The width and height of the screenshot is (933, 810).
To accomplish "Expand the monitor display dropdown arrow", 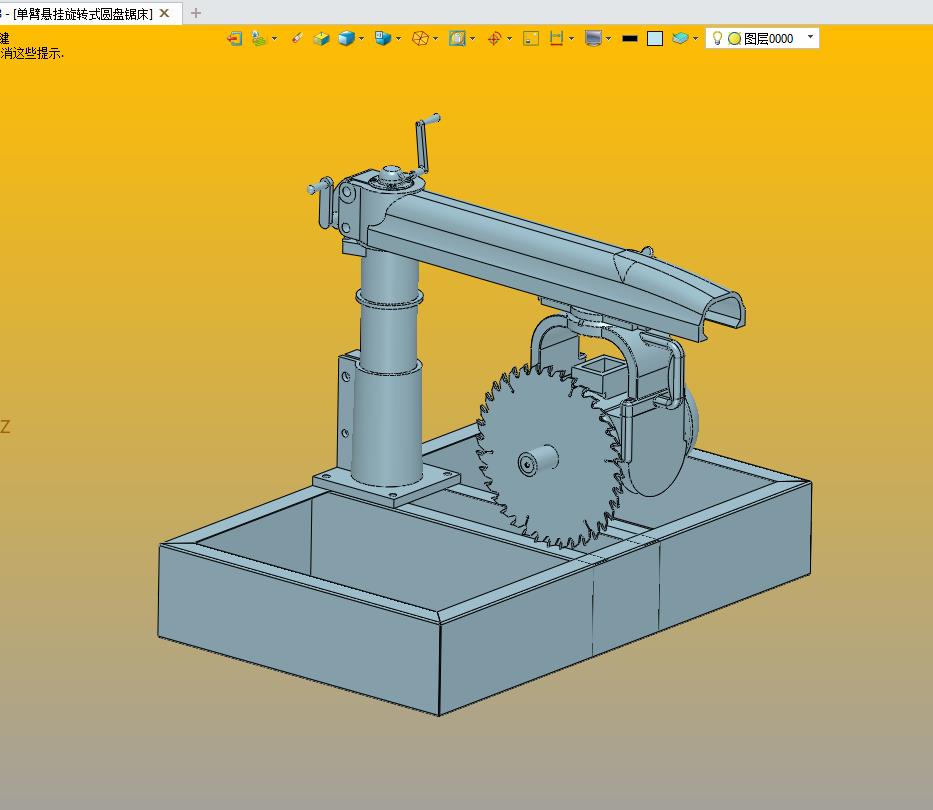I will tap(608, 39).
